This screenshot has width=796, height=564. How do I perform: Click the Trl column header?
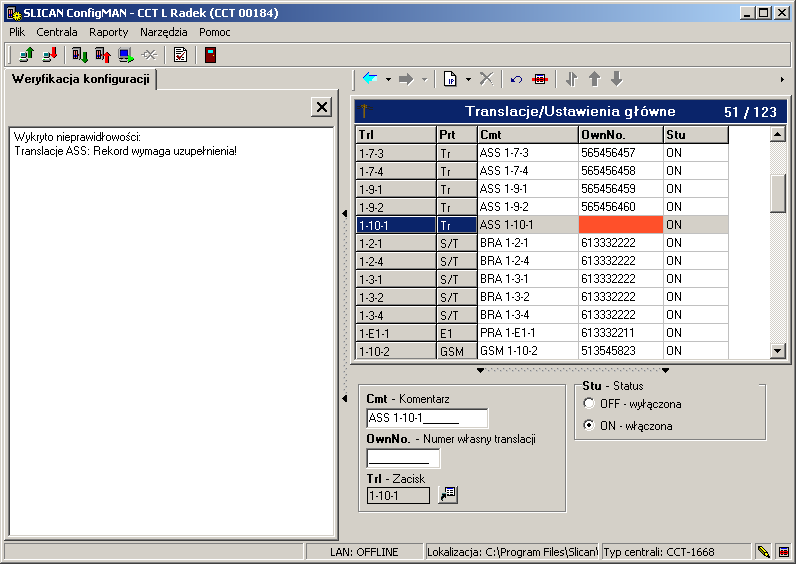coord(395,135)
